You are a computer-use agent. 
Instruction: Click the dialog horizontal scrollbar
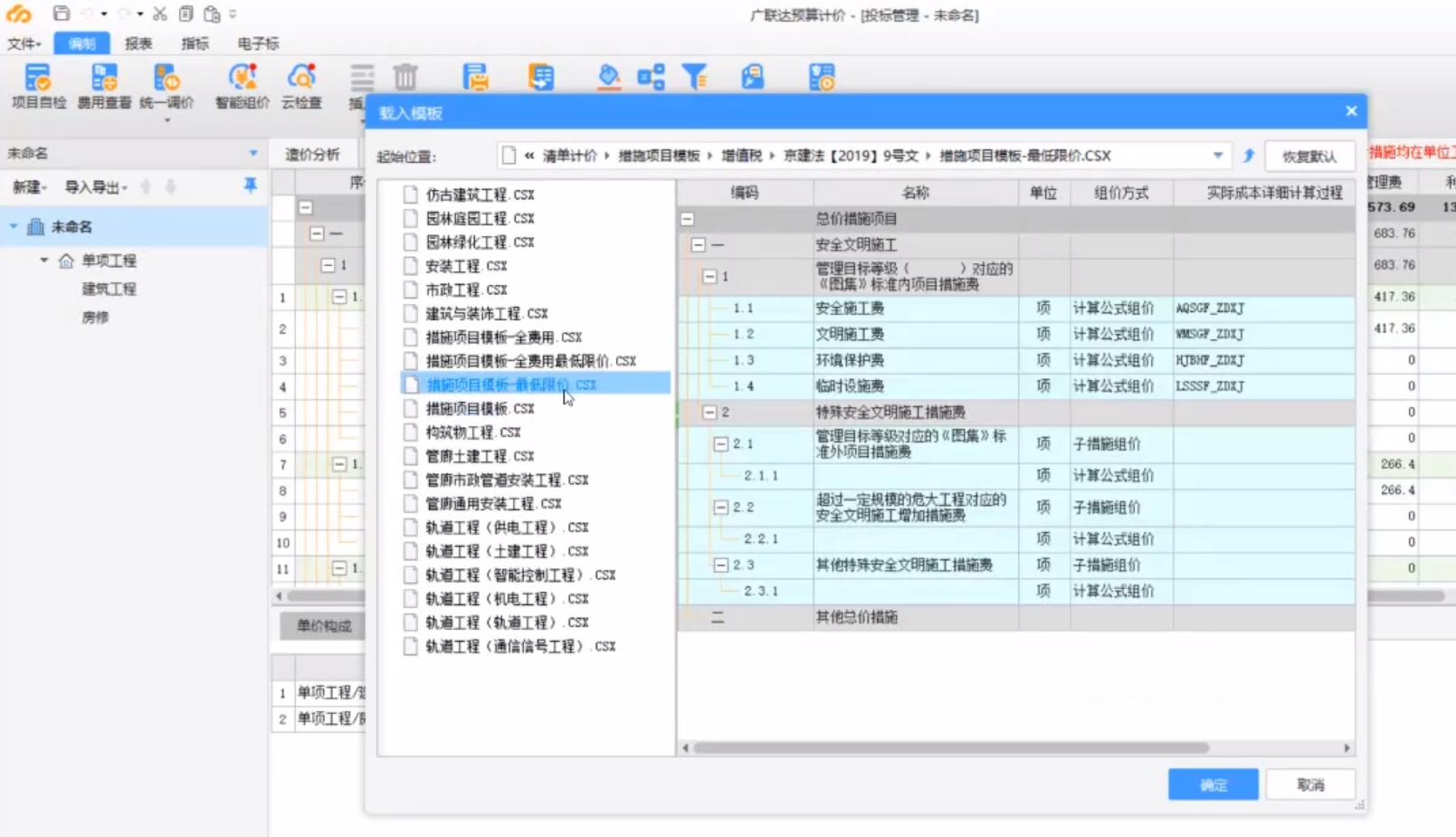point(950,748)
